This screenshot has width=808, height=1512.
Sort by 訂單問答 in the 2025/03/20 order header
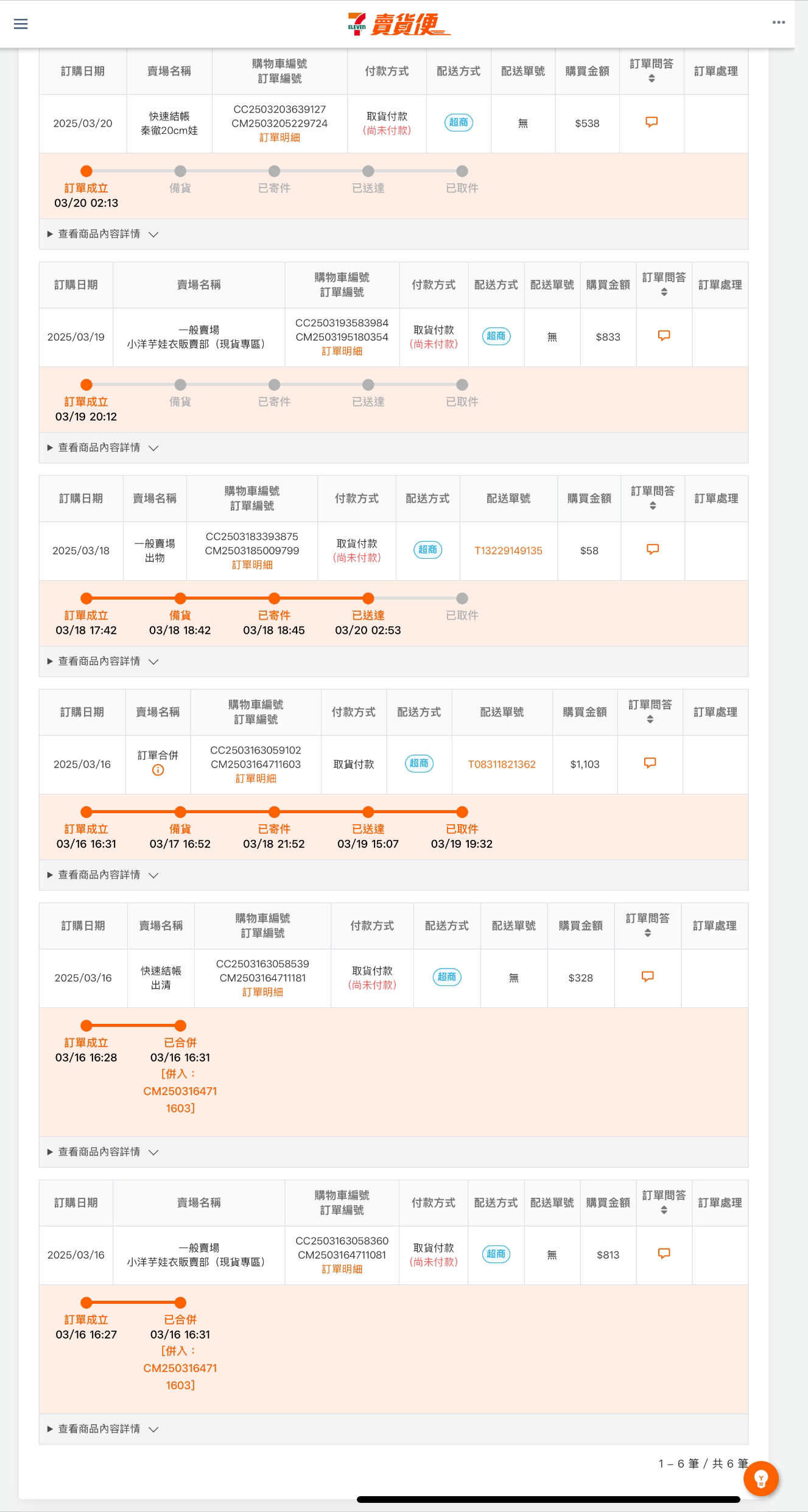(652, 79)
